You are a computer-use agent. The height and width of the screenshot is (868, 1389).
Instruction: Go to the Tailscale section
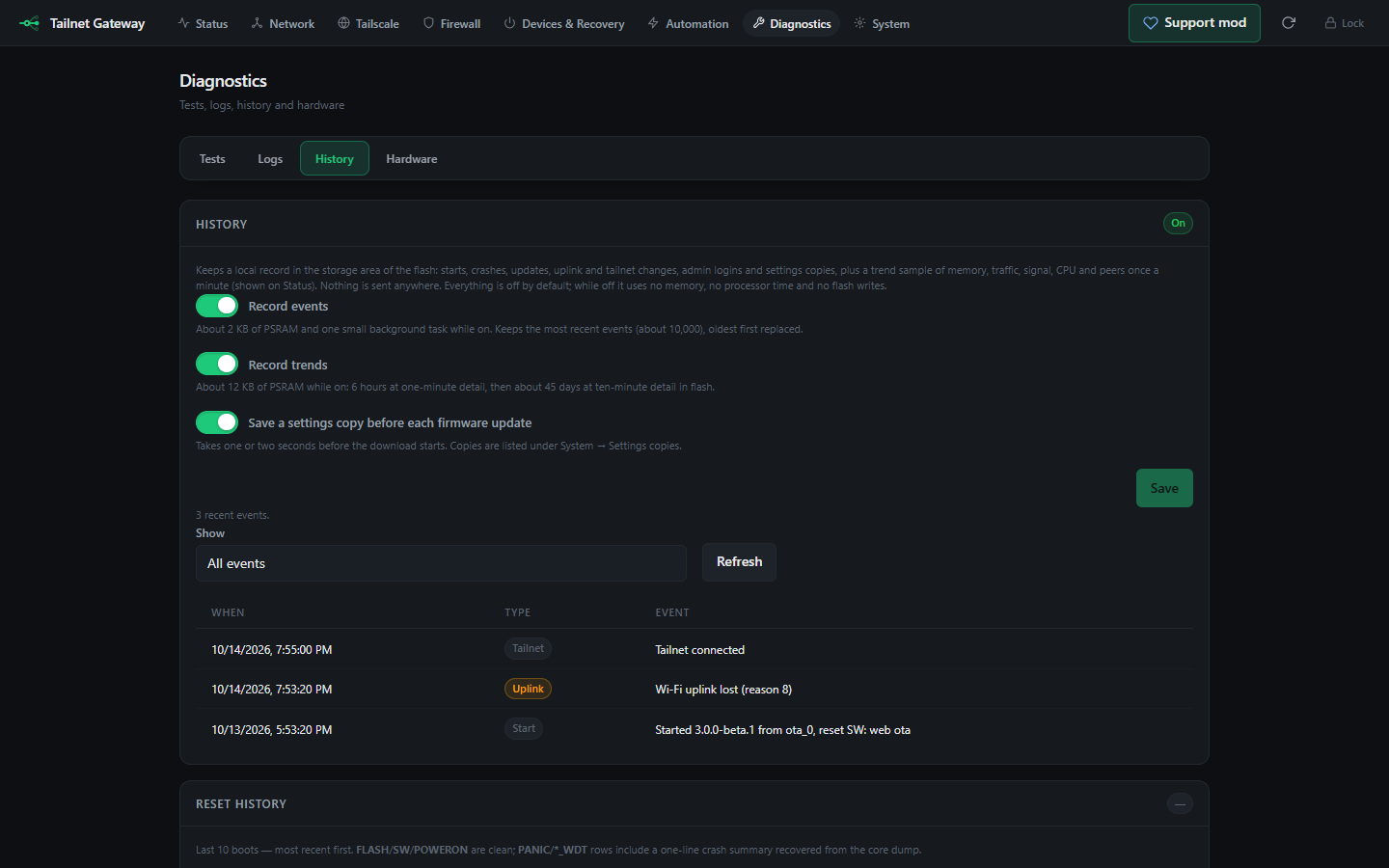(368, 23)
